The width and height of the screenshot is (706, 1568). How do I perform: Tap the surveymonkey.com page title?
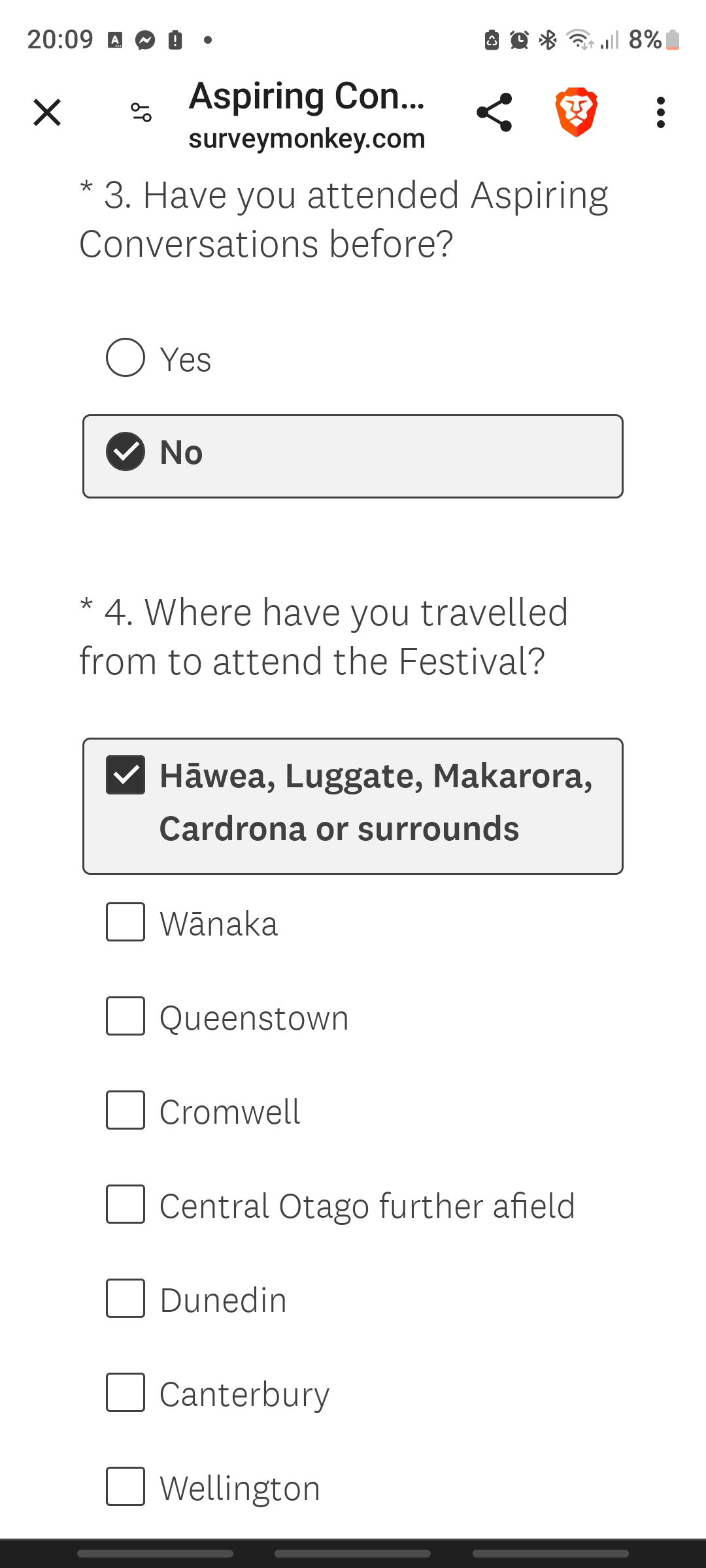pos(307,115)
